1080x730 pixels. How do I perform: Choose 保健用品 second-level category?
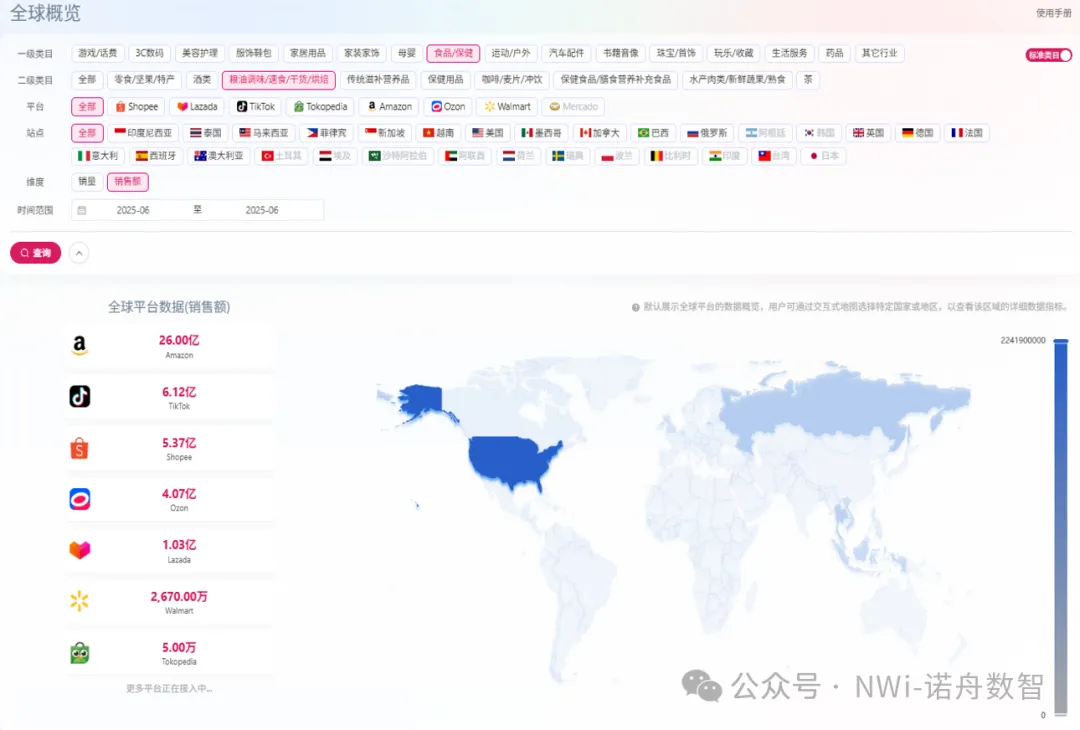[445, 80]
